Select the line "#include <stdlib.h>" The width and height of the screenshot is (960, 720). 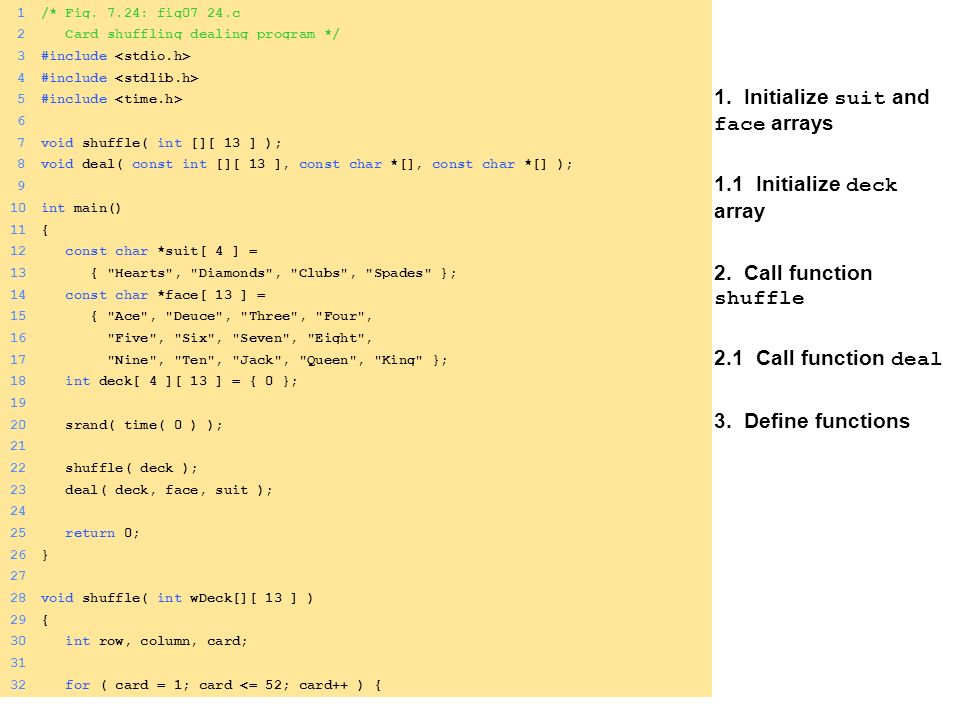tap(119, 78)
